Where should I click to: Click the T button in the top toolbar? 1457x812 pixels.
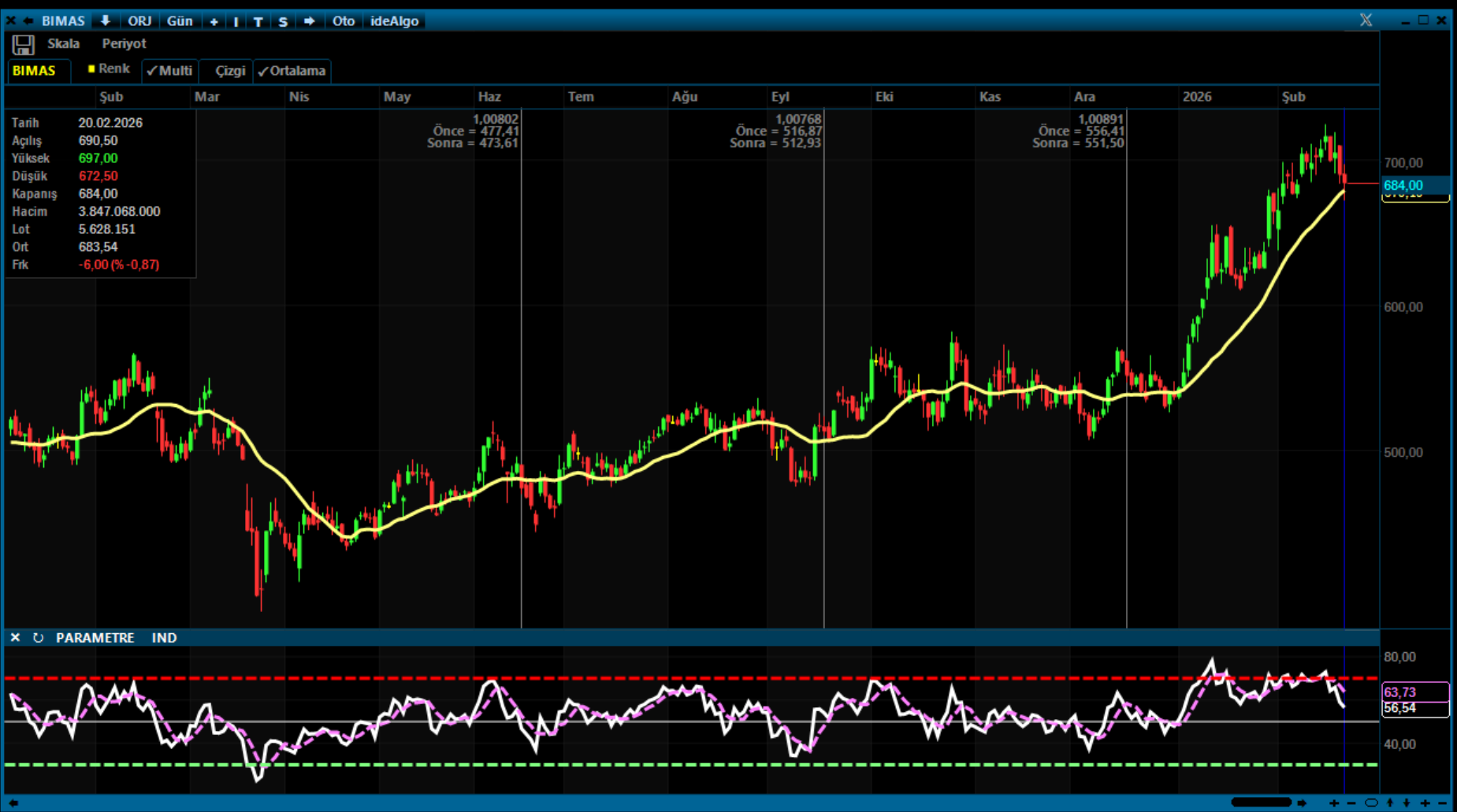tap(258, 21)
